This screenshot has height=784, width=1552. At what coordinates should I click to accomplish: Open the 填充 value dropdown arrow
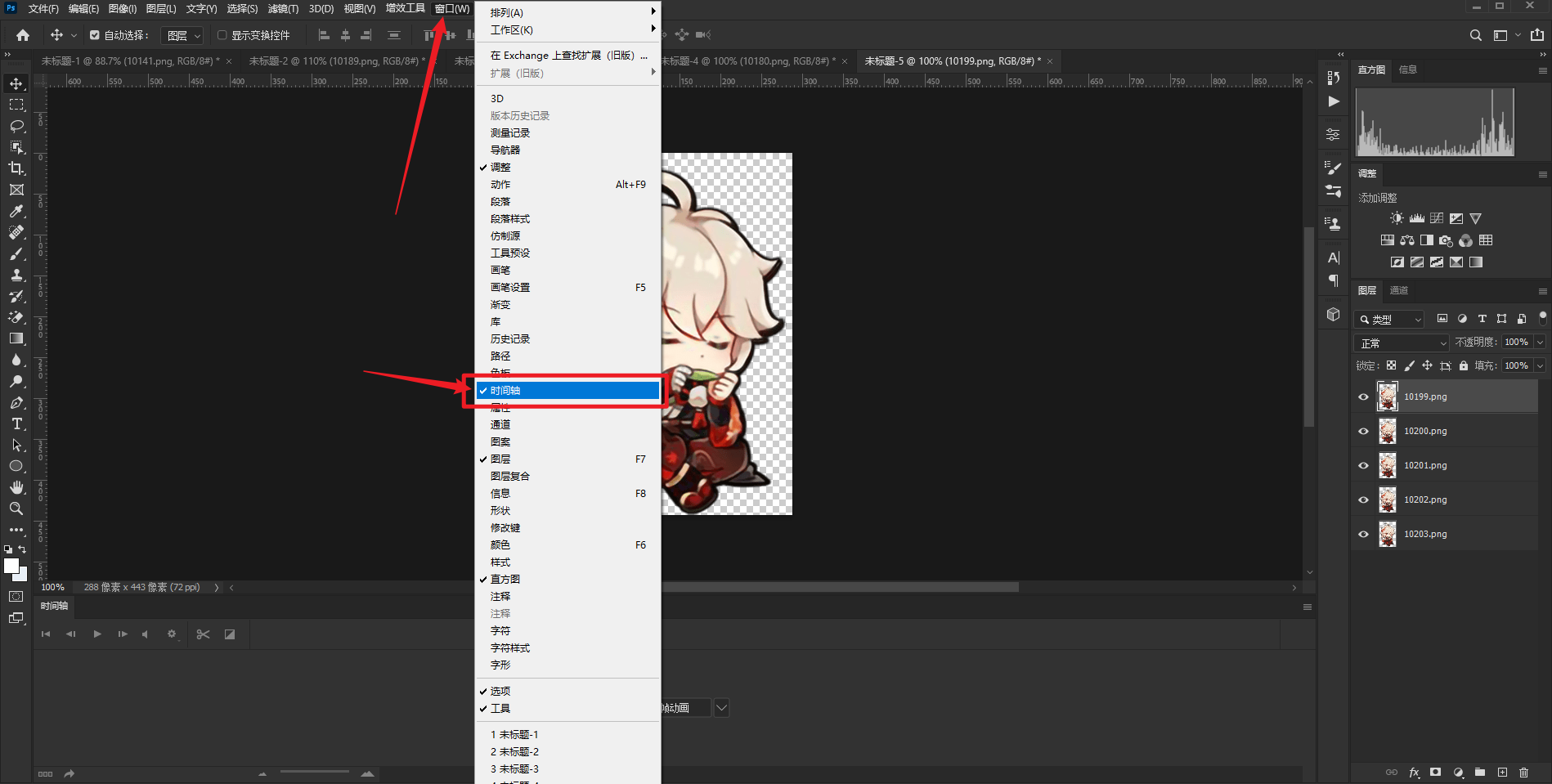coord(1540,365)
